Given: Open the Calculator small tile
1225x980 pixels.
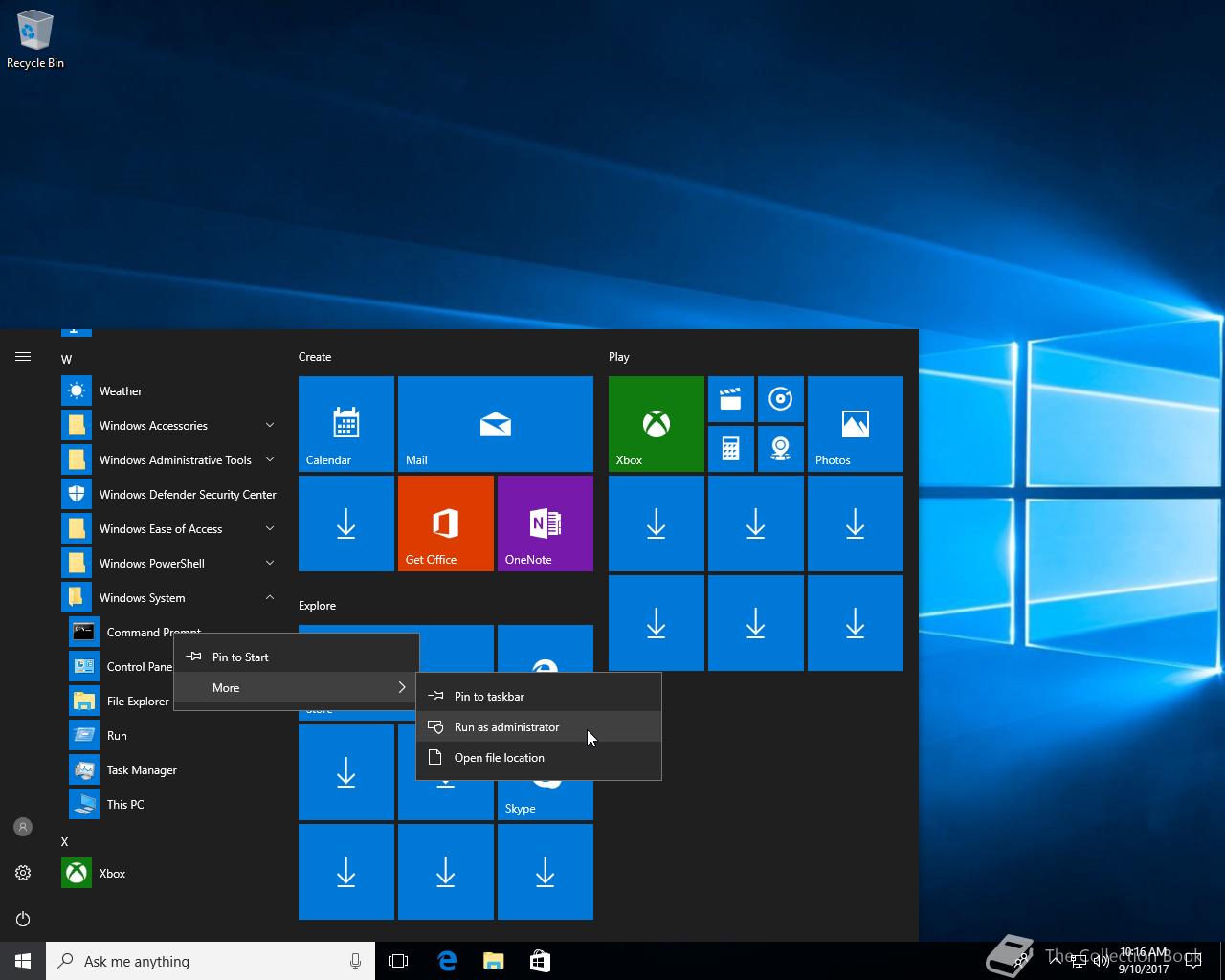Looking at the screenshot, I should tap(731, 449).
